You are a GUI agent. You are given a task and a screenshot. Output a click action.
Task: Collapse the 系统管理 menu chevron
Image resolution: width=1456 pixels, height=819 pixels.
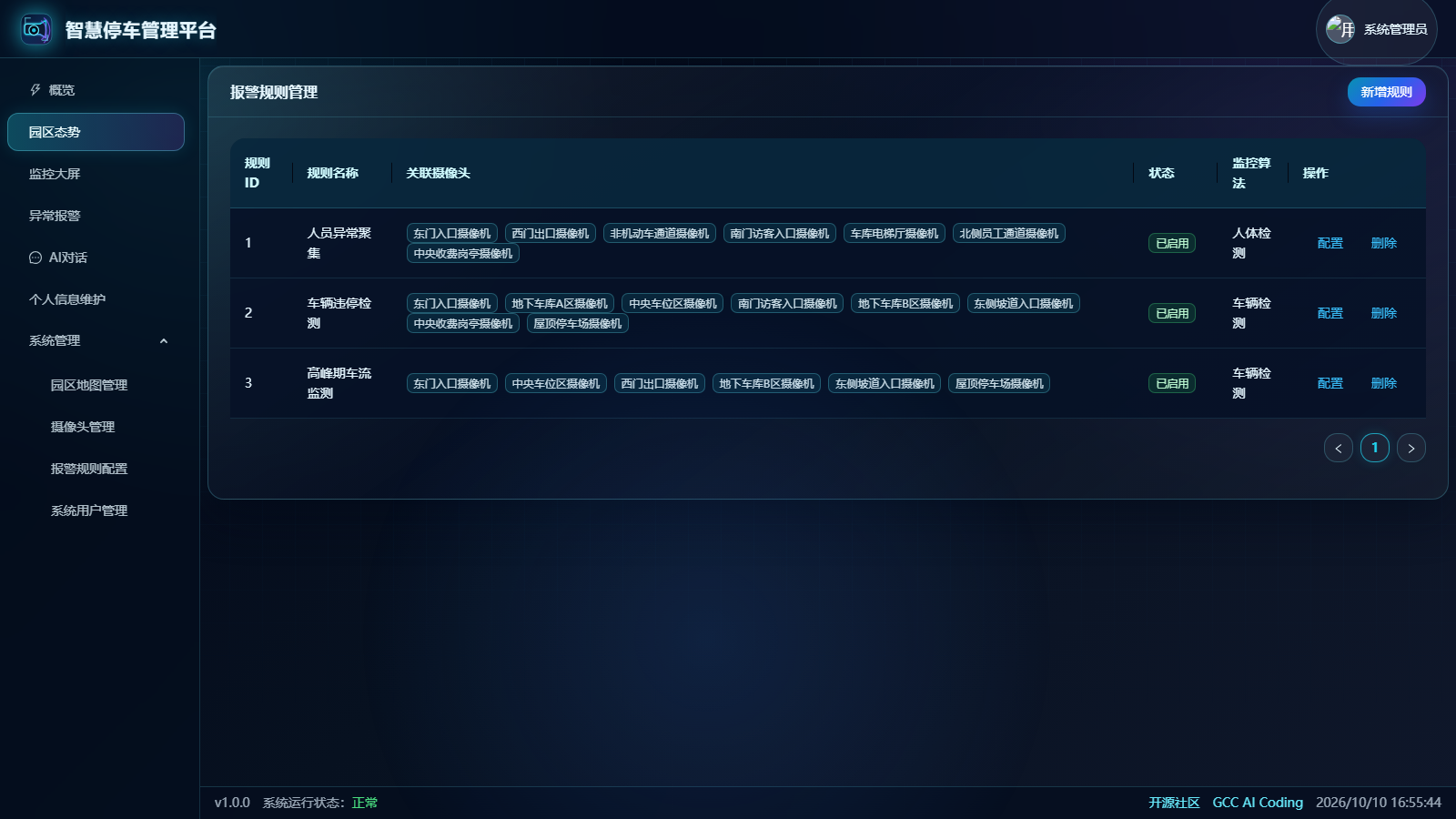(164, 341)
